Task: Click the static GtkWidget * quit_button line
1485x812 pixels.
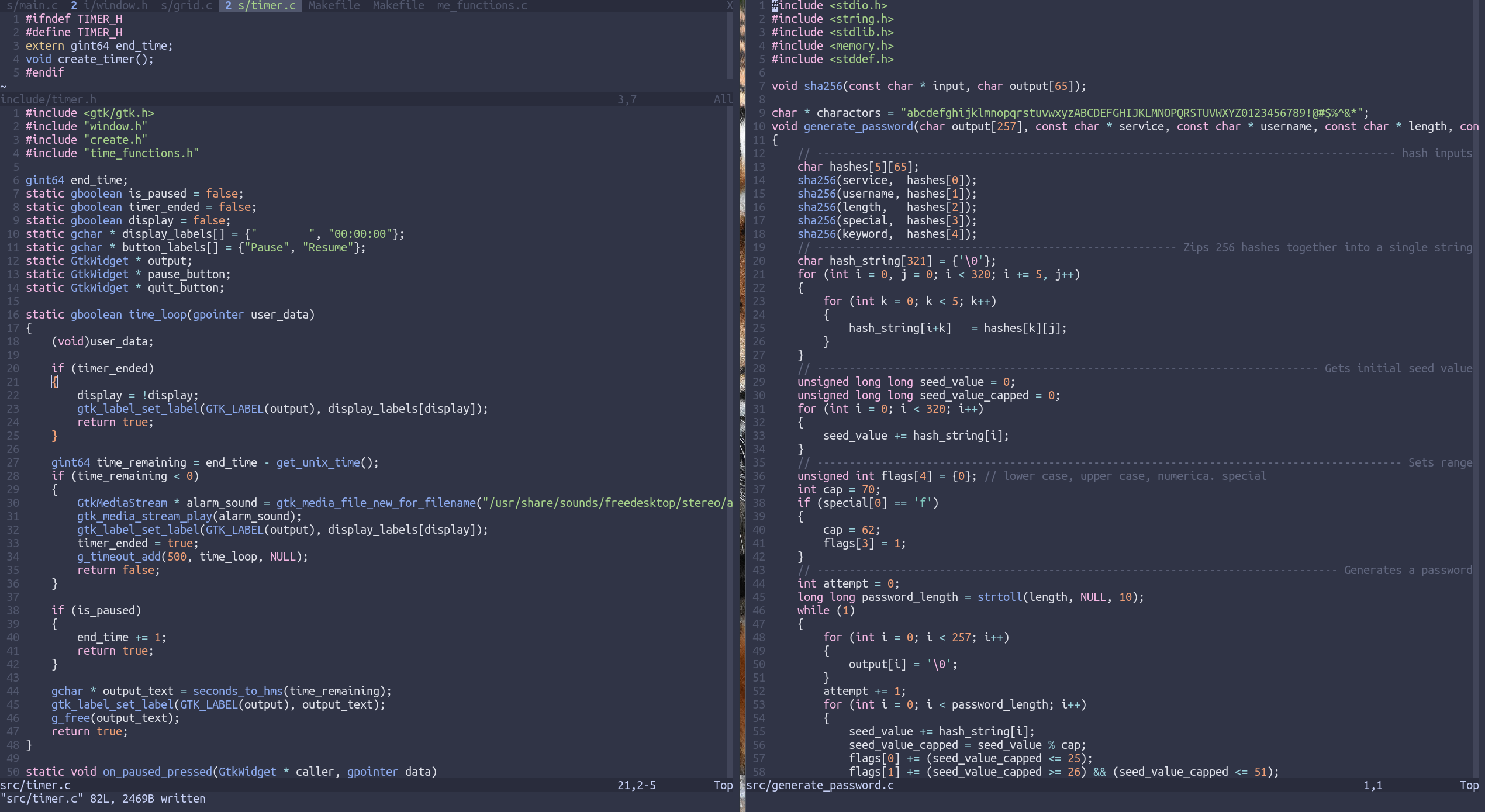Action: coord(125,288)
